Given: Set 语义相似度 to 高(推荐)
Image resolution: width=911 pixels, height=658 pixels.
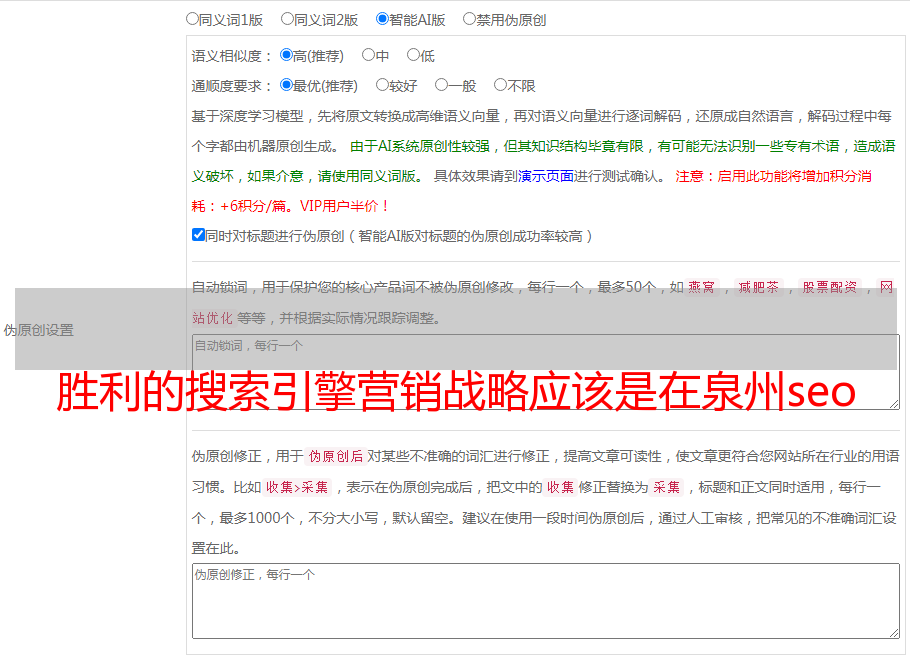Looking at the screenshot, I should pos(286,55).
